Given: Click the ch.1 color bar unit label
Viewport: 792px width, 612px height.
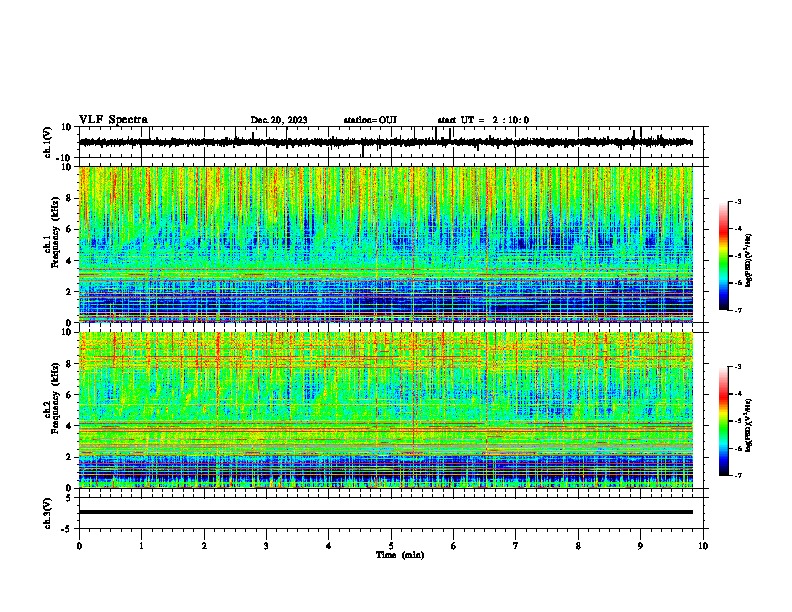Looking at the screenshot, I should click(x=748, y=261).
